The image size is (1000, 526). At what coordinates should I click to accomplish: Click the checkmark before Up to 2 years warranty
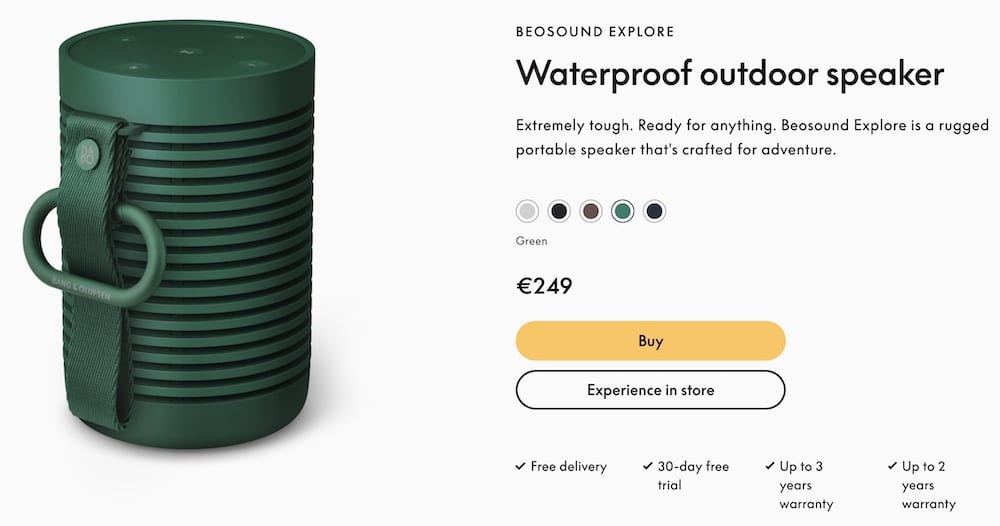click(x=892, y=465)
